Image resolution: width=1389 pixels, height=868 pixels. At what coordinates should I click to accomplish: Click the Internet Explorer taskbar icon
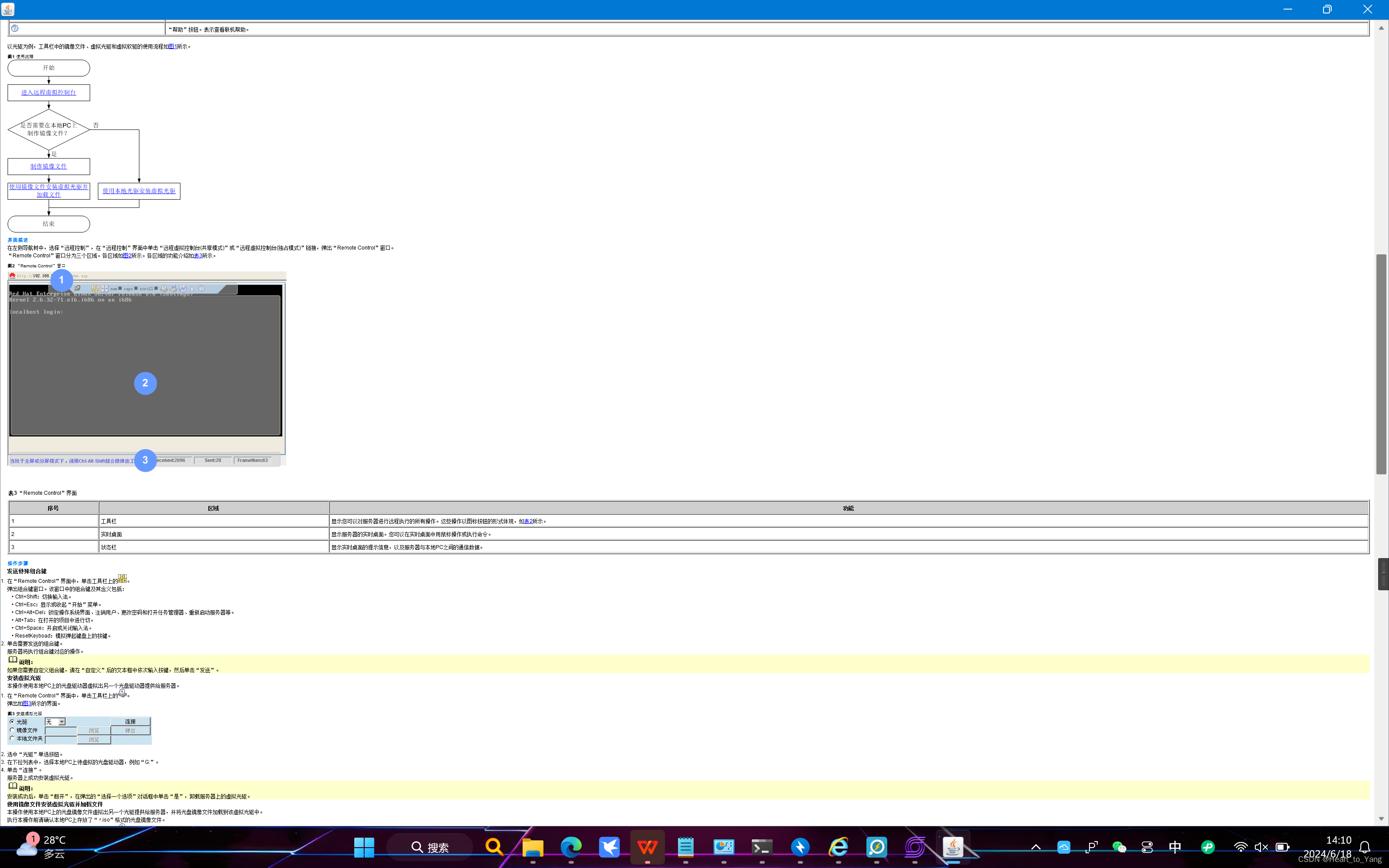(838, 847)
